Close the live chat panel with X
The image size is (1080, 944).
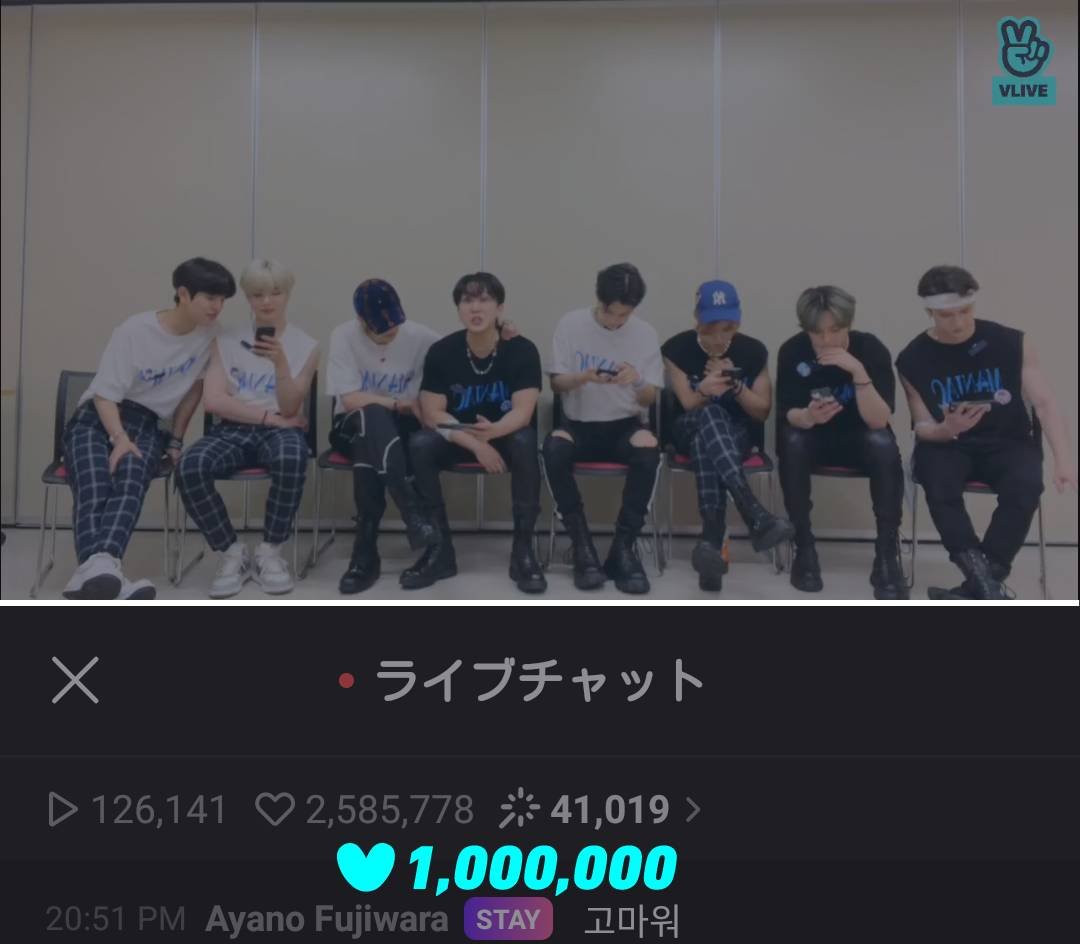[x=75, y=680]
